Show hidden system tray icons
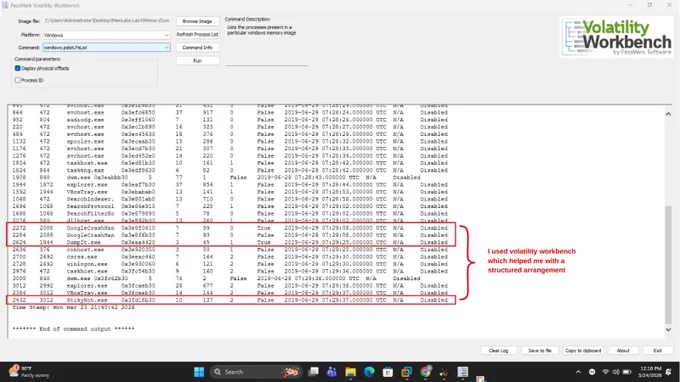 point(578,372)
